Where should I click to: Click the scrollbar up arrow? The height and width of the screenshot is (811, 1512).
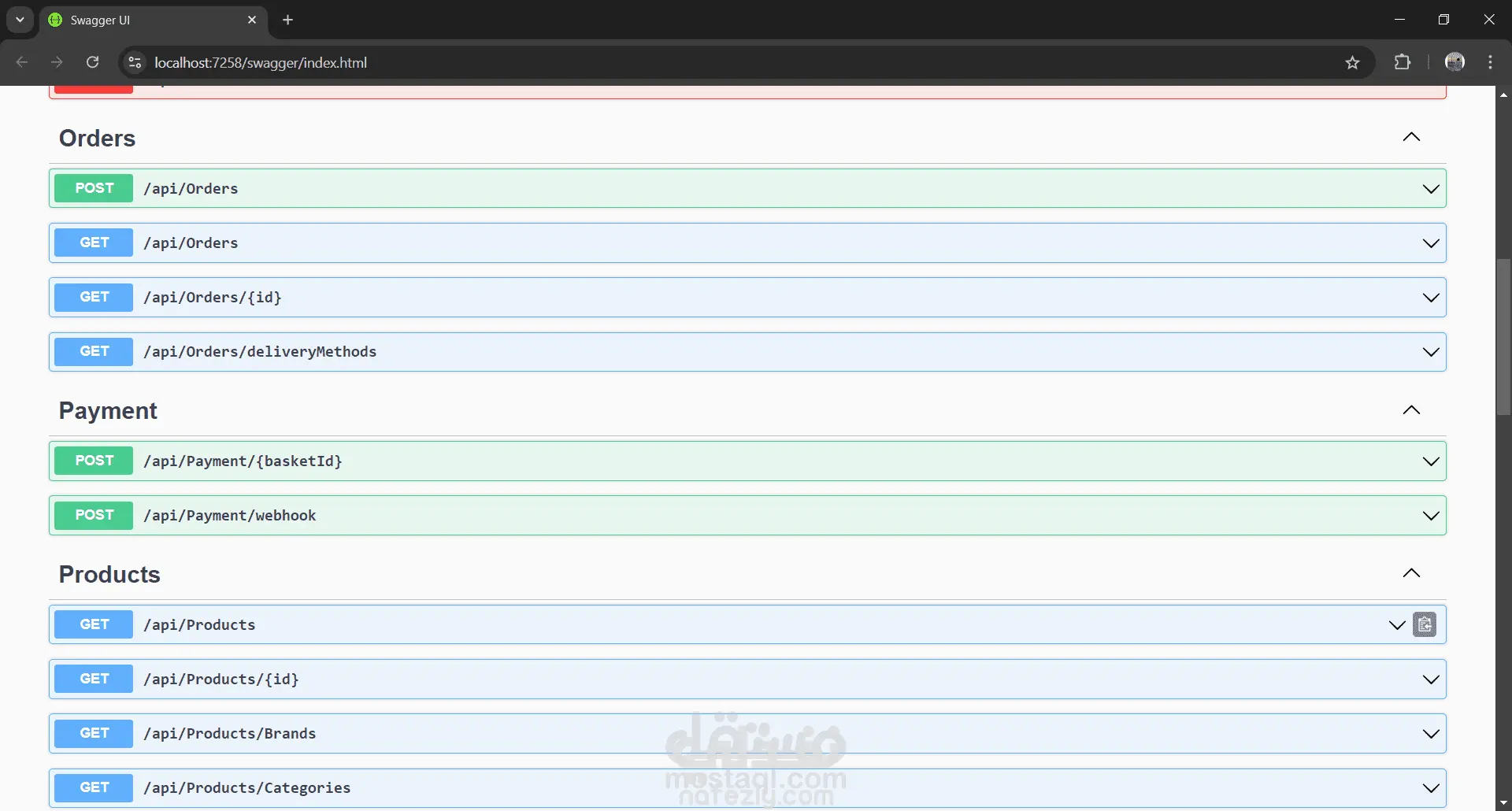click(1503, 94)
